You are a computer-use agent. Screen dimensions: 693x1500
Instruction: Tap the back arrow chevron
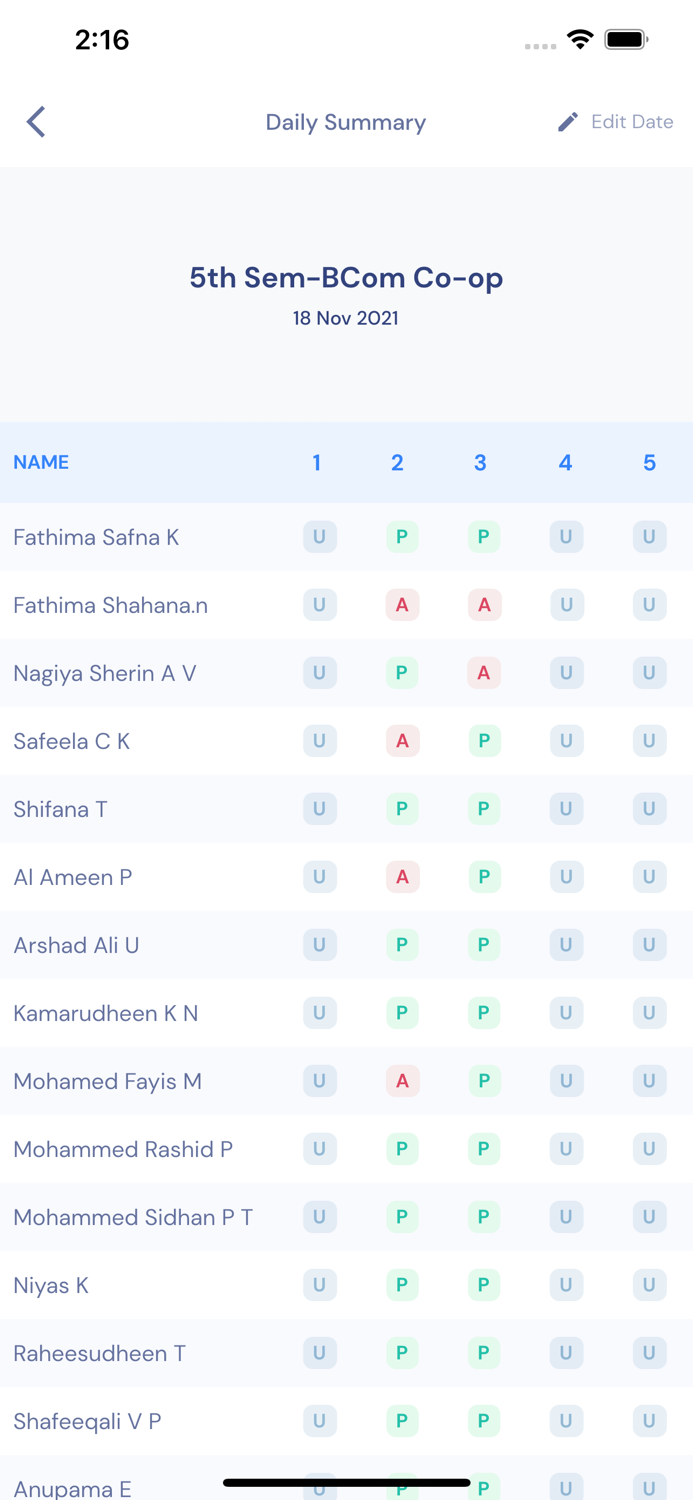(35, 121)
